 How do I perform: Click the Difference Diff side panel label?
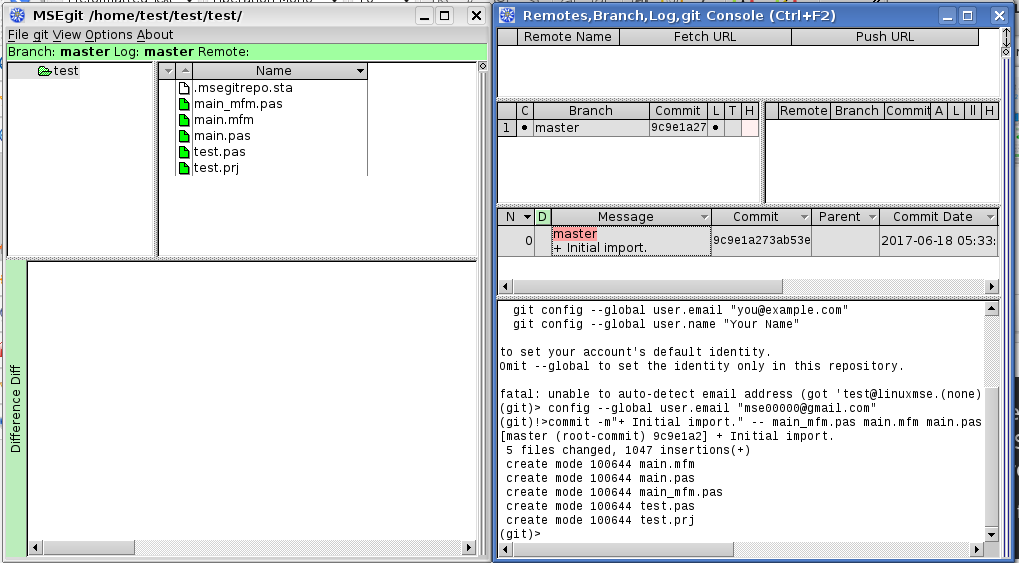click(x=16, y=408)
